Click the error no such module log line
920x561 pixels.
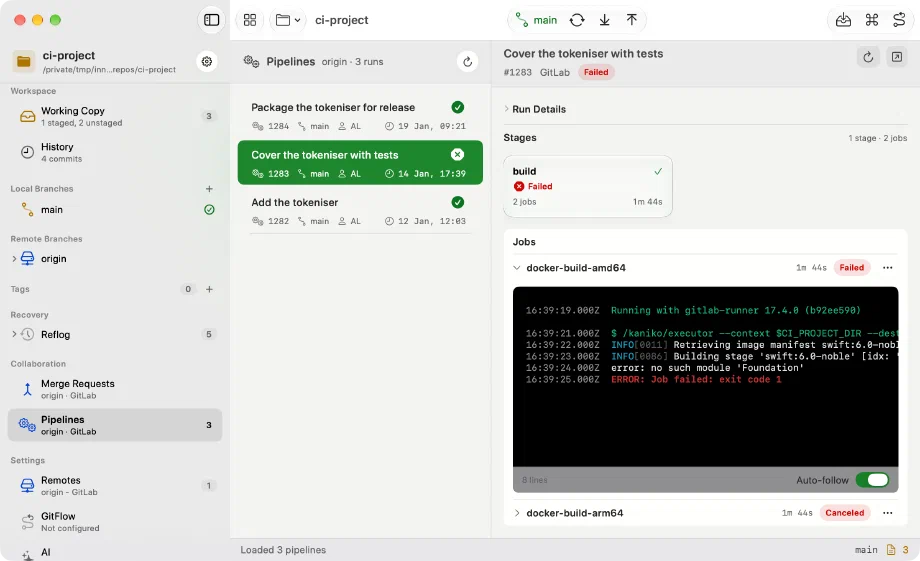(x=707, y=368)
